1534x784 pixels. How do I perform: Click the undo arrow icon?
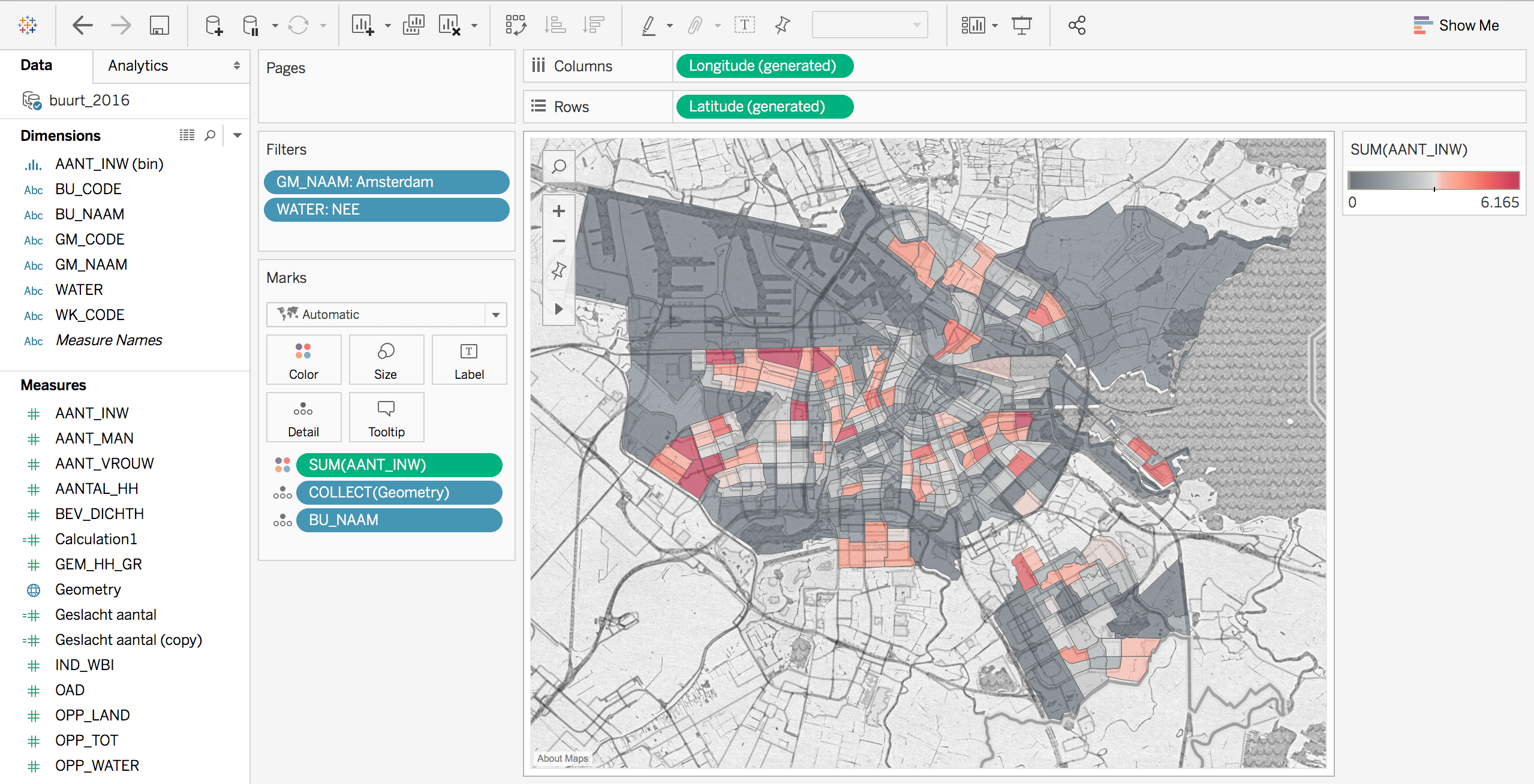tap(84, 24)
